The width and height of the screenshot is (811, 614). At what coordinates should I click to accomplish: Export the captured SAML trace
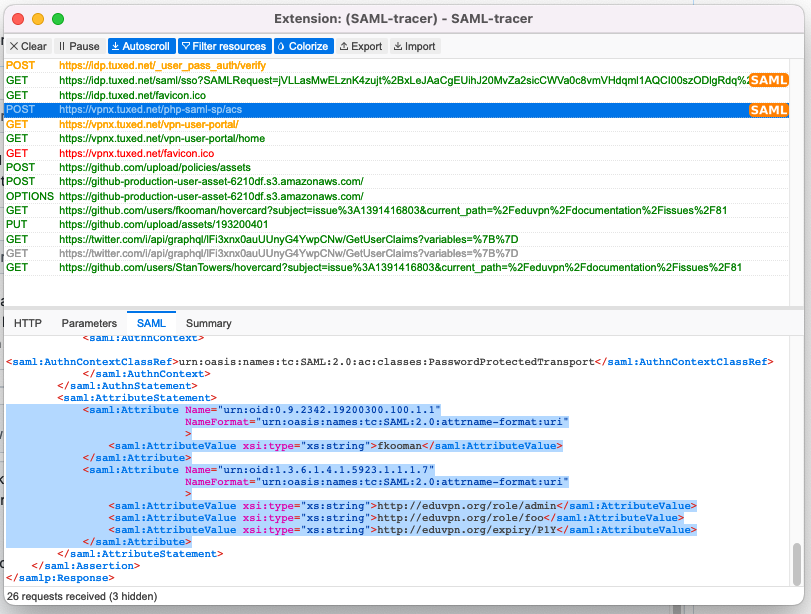pyautogui.click(x=360, y=46)
